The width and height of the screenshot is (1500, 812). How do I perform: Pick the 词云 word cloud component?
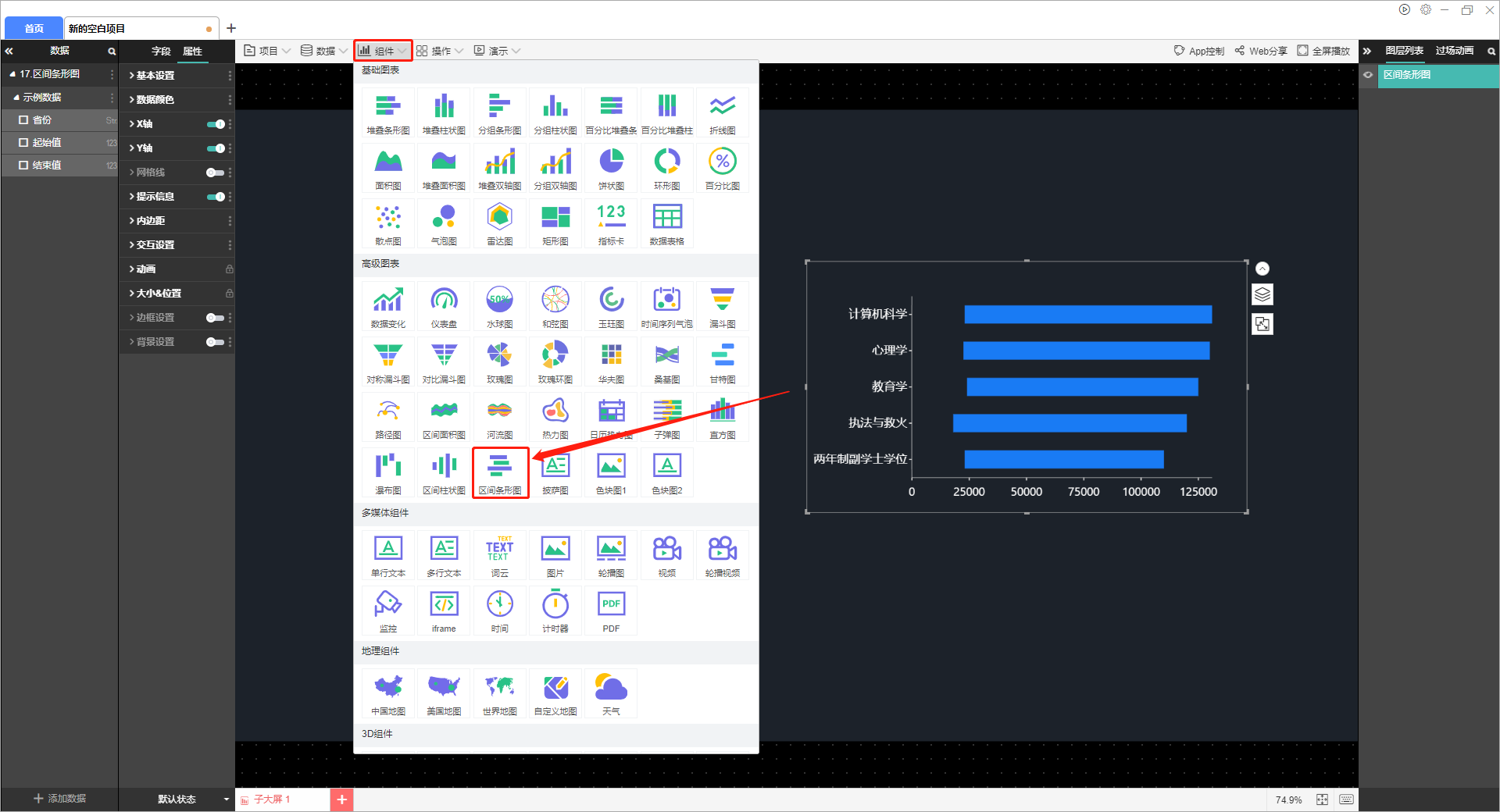pyautogui.click(x=499, y=555)
